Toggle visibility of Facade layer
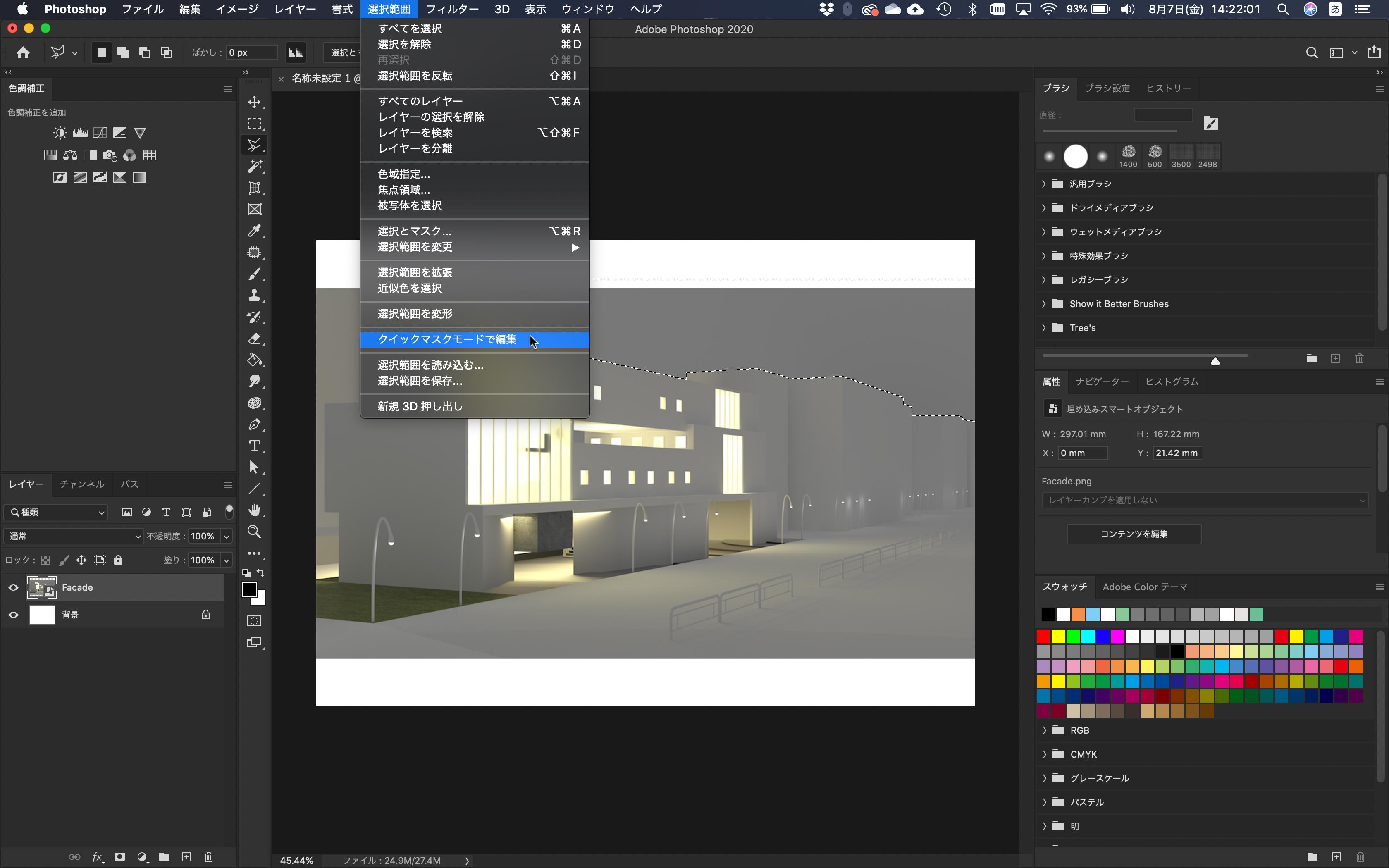This screenshot has width=1389, height=868. click(14, 587)
